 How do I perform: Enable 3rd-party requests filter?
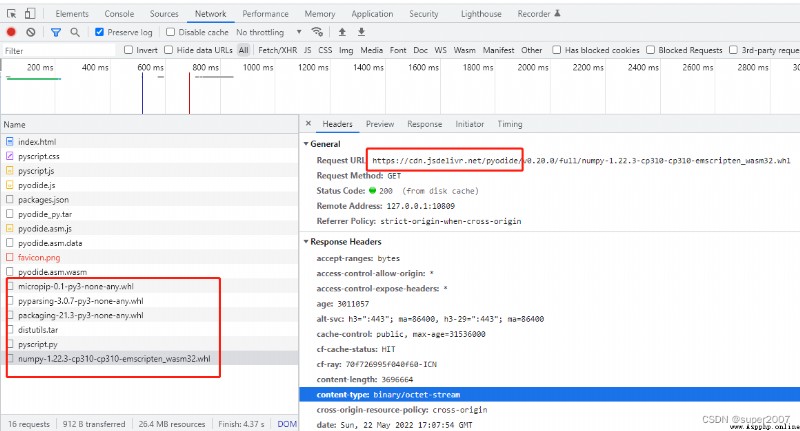(x=733, y=49)
